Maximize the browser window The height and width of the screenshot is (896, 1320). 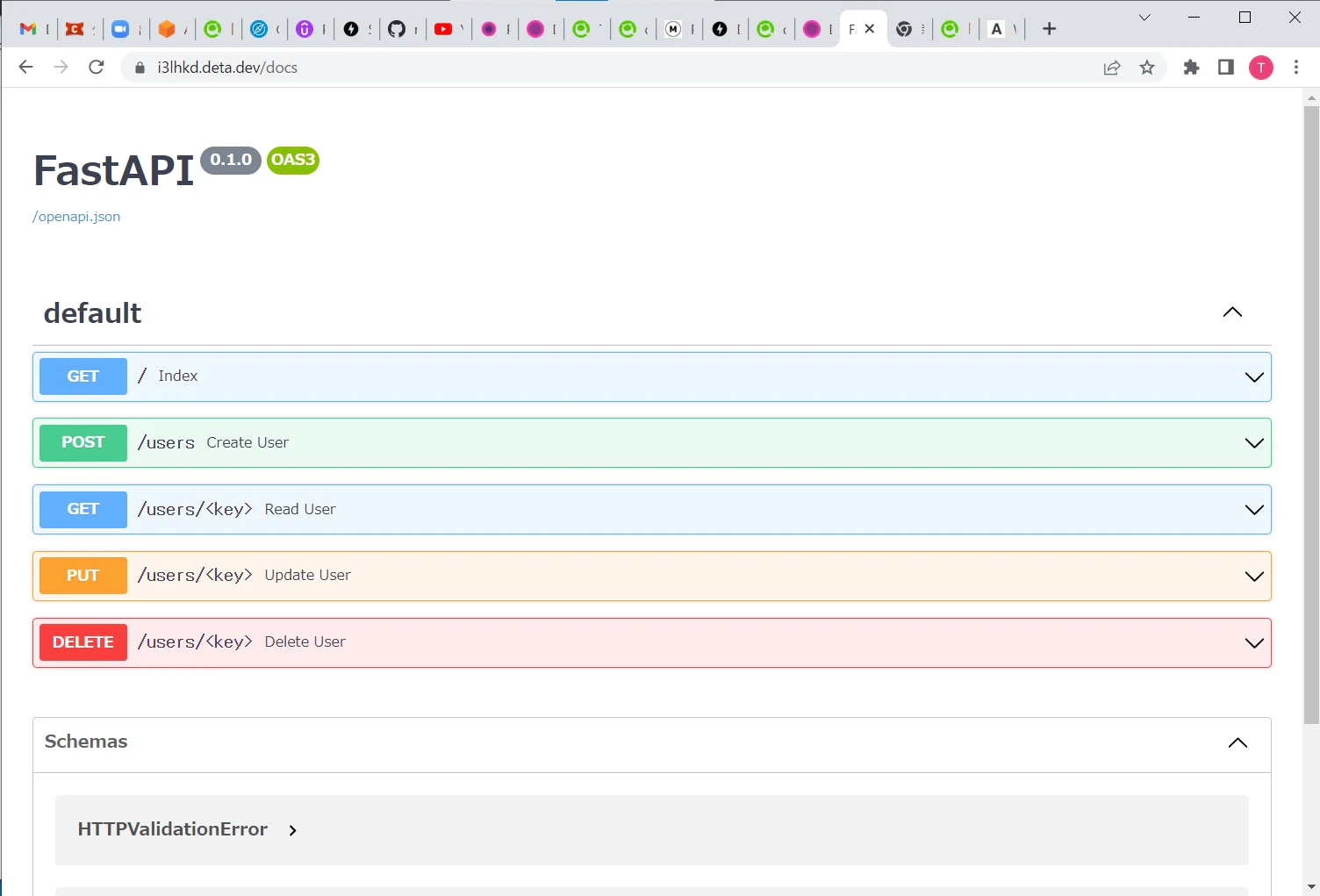click(x=1245, y=17)
